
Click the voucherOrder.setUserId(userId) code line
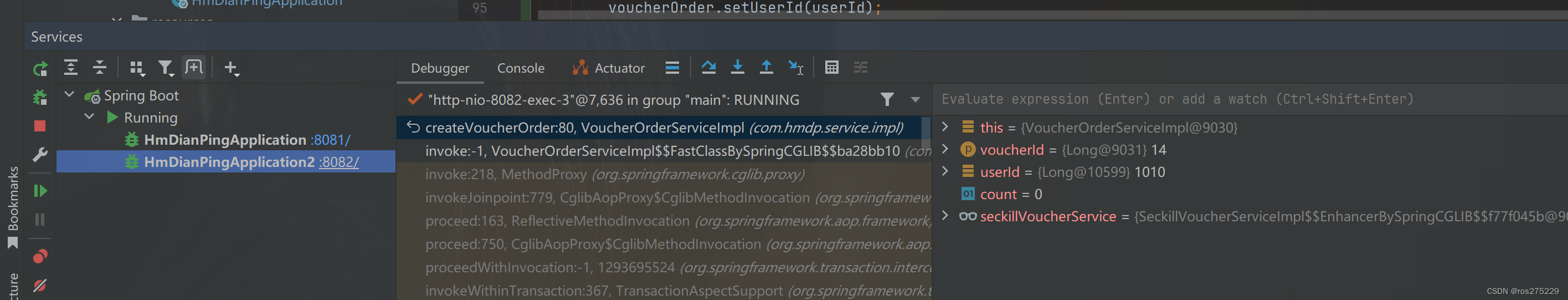744,8
